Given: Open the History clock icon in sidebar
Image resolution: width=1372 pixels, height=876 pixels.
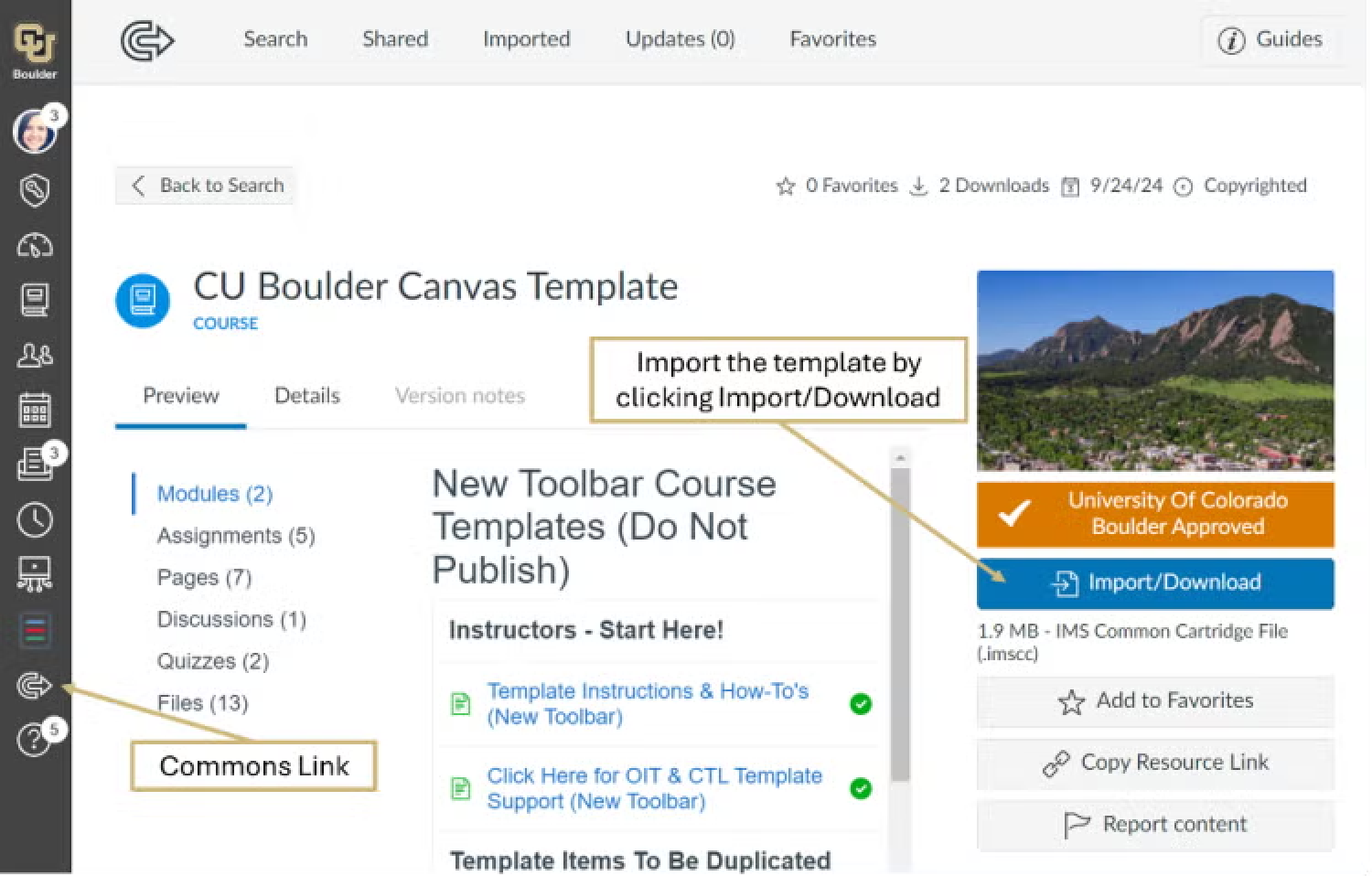Looking at the screenshot, I should 35,519.
